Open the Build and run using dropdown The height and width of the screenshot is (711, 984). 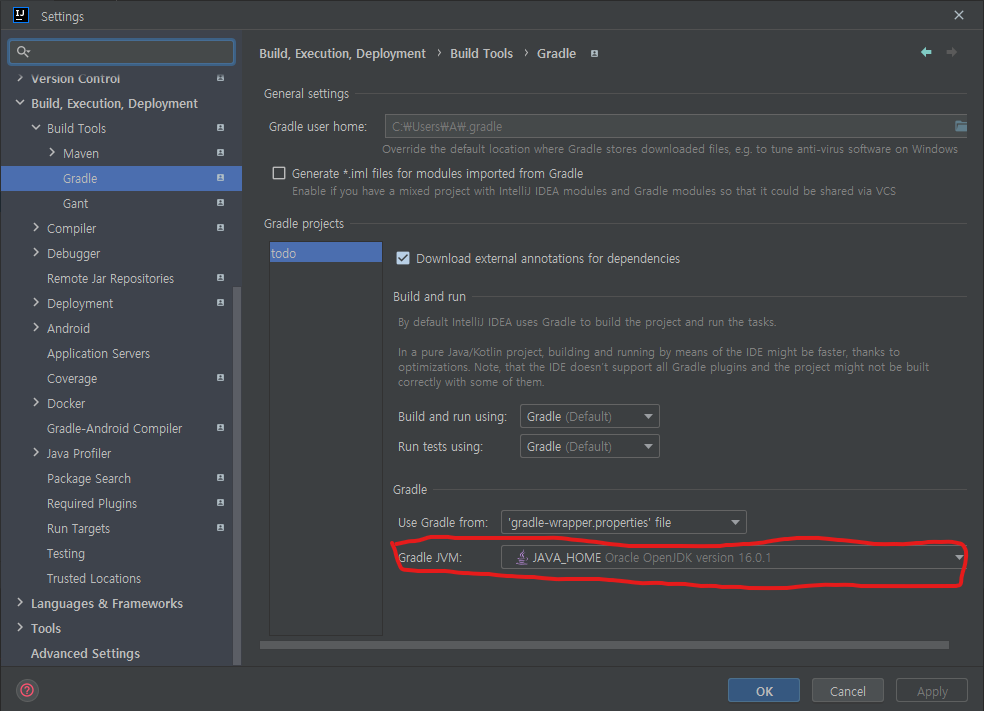click(589, 416)
